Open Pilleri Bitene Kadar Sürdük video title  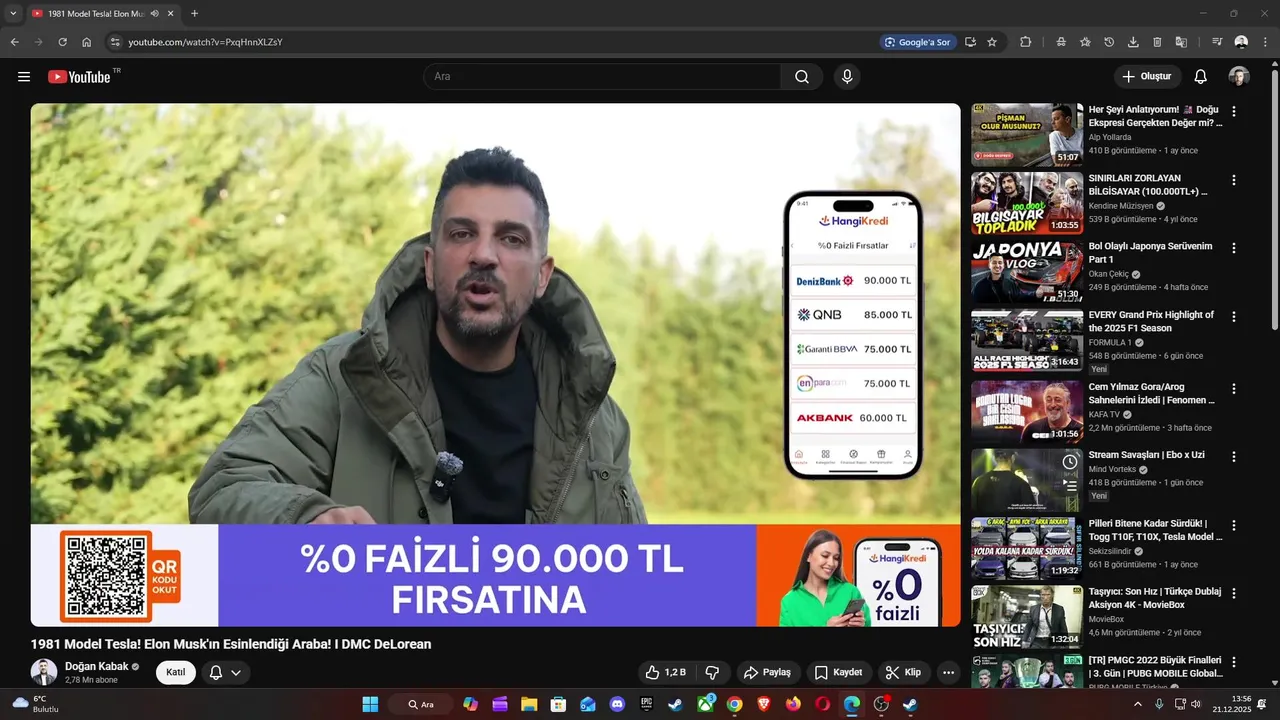(1155, 530)
